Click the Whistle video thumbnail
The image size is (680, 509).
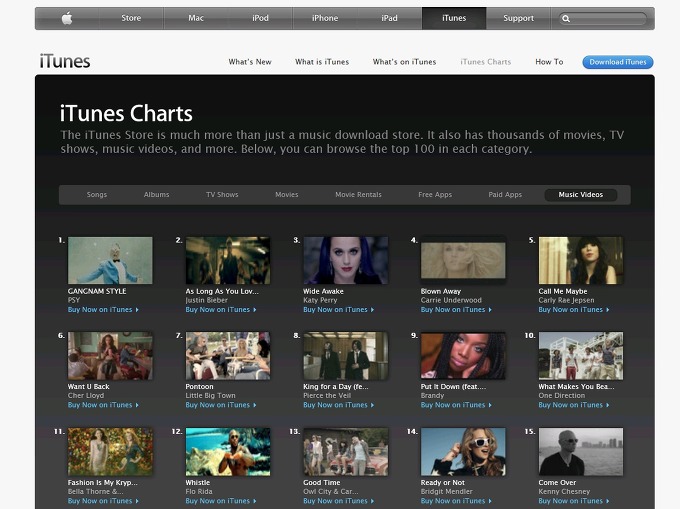228,451
